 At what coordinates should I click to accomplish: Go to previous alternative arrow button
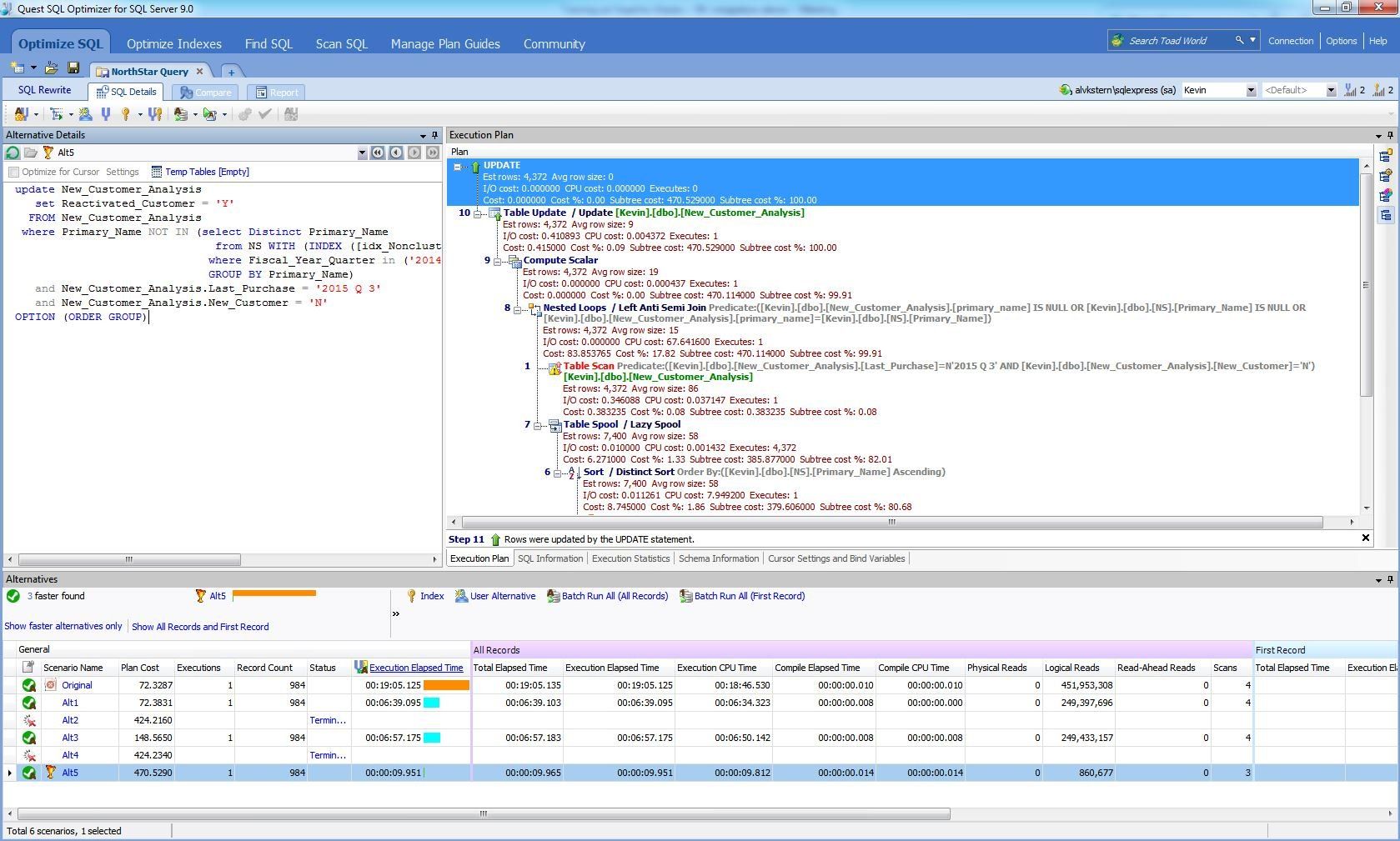pos(396,153)
